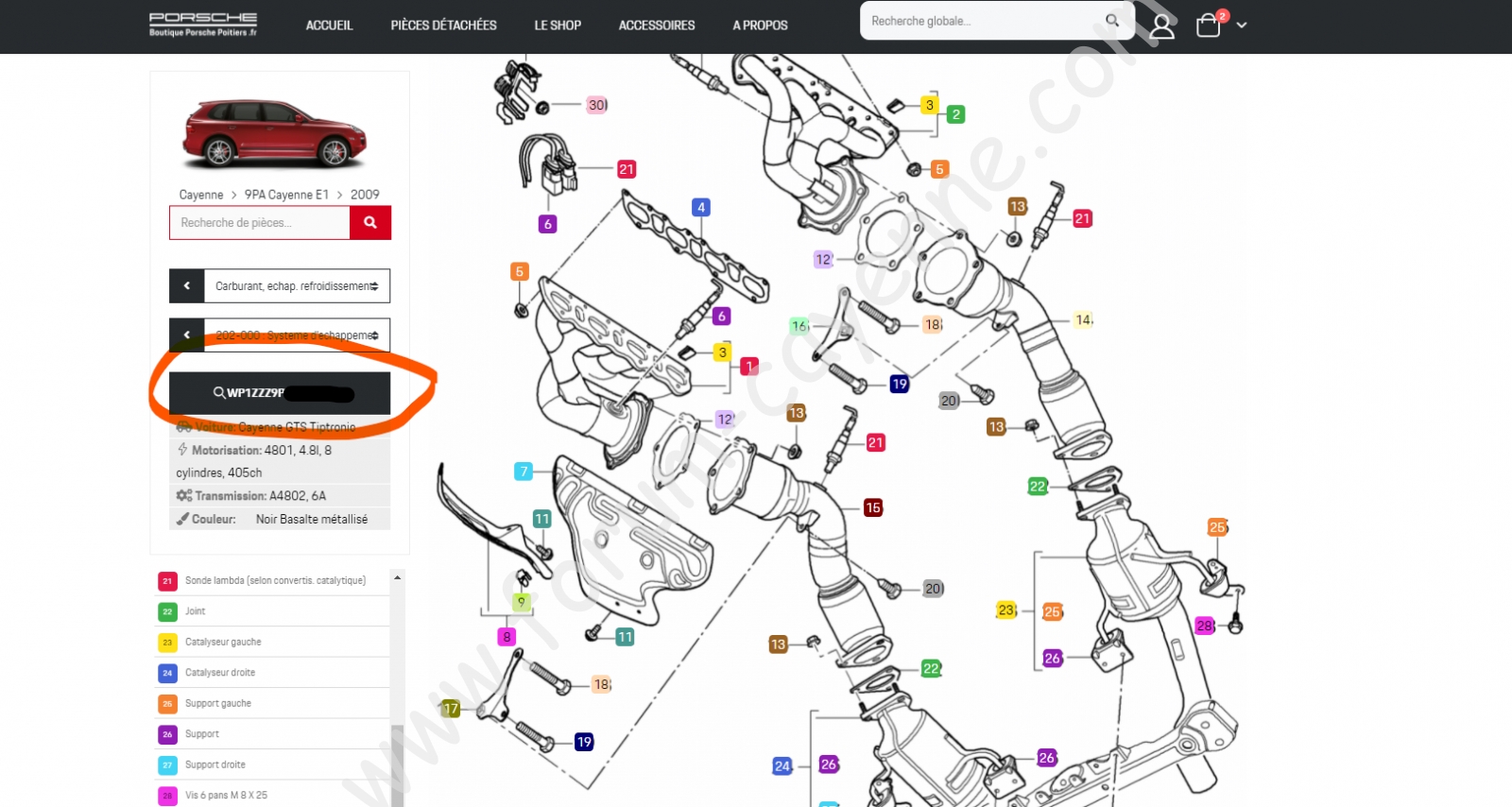Select the Catalyseur gauche list row
Viewport: 1512px width, 807px height.
272,643
